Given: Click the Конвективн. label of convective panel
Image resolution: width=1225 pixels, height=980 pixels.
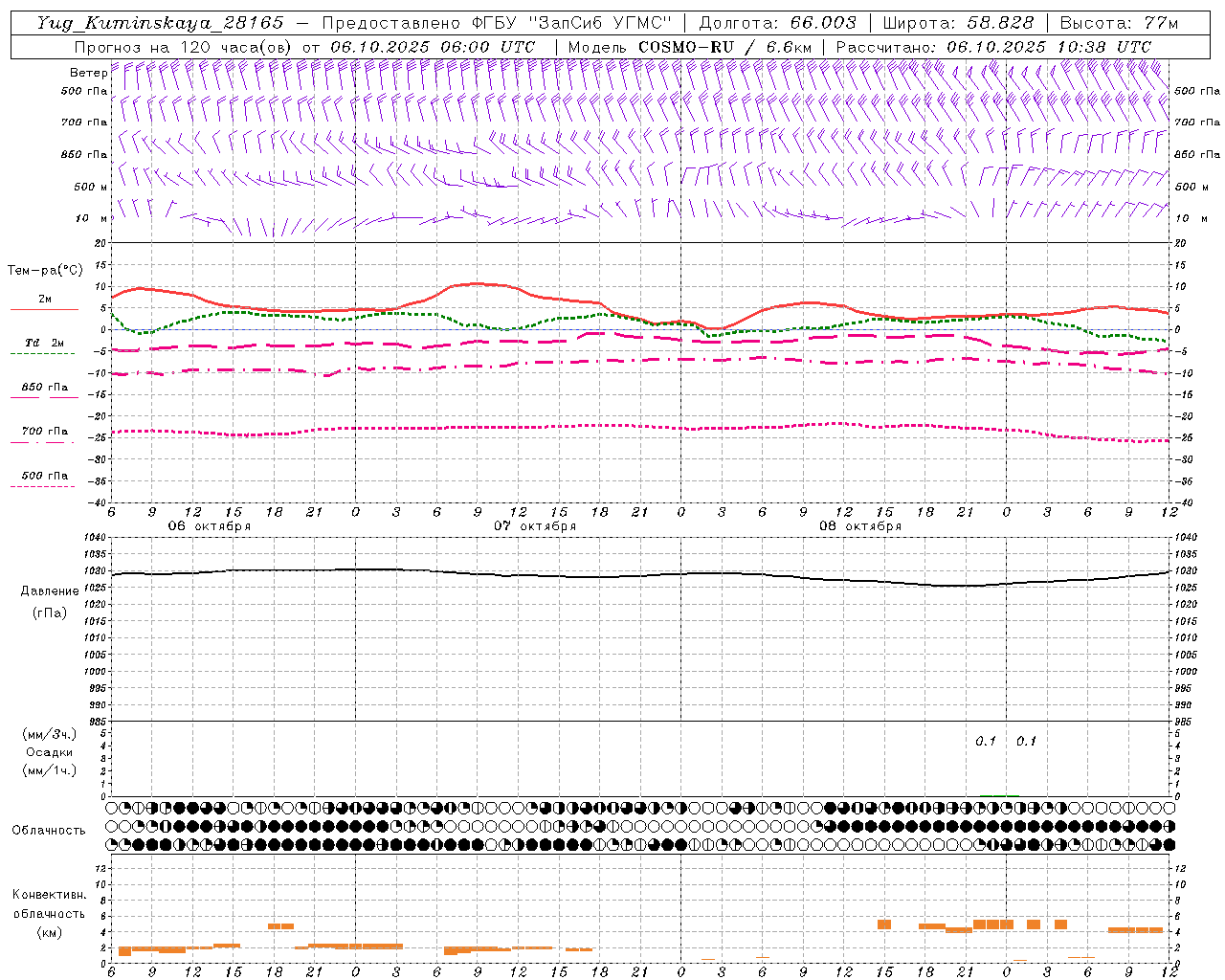Looking at the screenshot, I should coord(49,895).
